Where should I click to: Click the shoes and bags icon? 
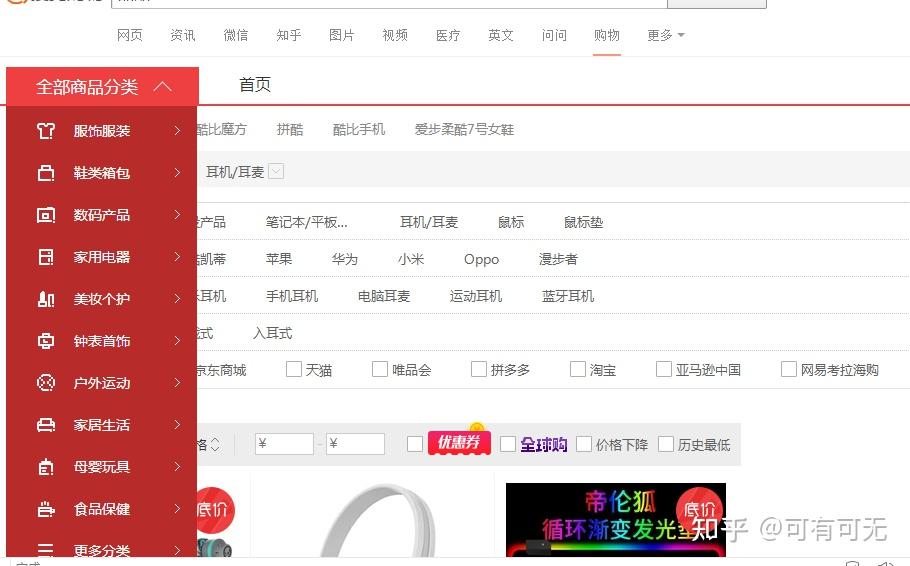pyautogui.click(x=46, y=173)
